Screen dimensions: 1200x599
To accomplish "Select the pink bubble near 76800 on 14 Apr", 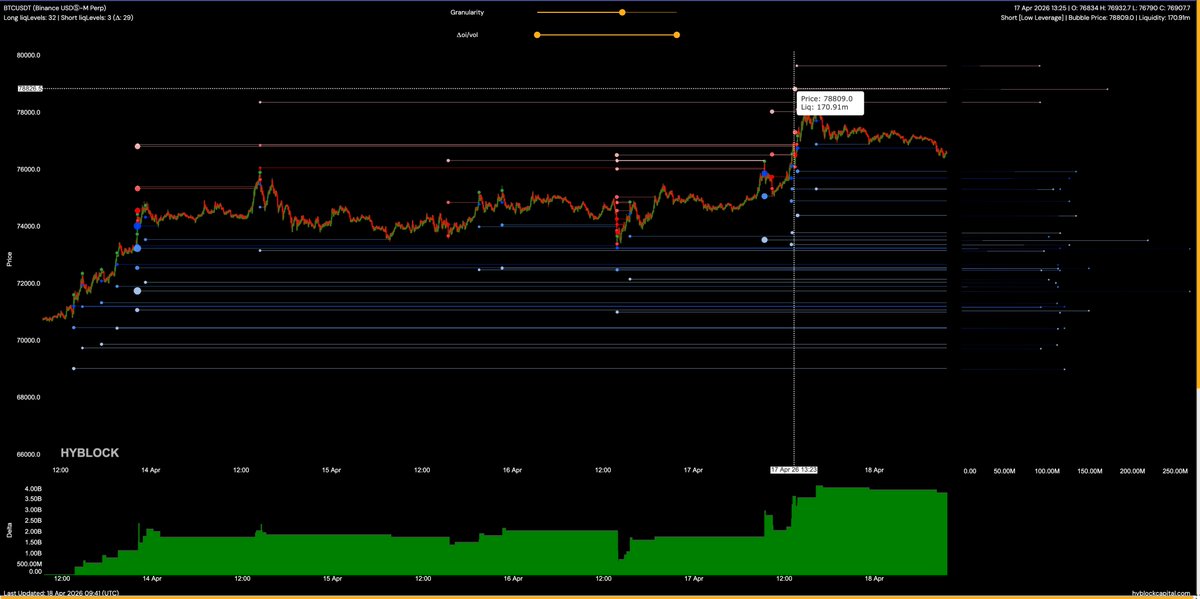I will (x=138, y=146).
